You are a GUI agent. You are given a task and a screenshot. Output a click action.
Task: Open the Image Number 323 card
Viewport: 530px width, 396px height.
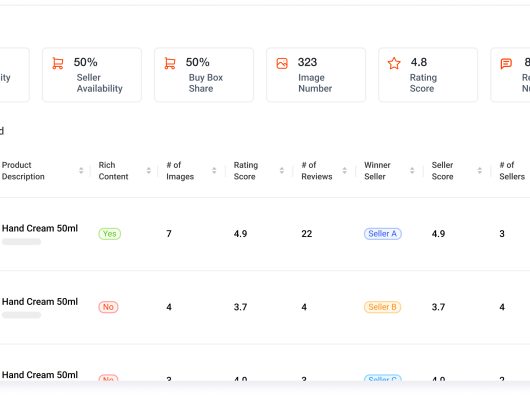pos(316,75)
